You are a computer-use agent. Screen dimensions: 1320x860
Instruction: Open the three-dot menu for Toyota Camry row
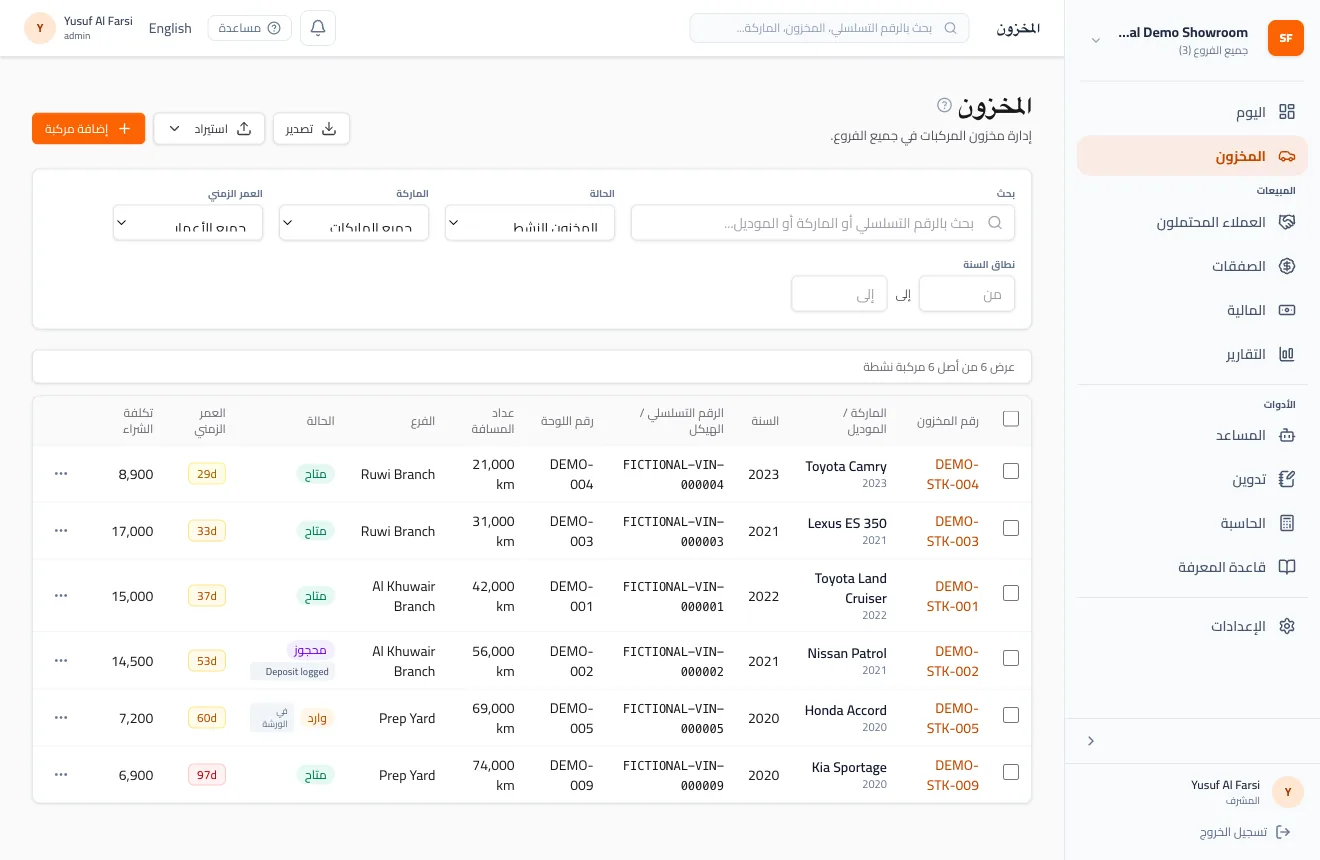point(61,473)
